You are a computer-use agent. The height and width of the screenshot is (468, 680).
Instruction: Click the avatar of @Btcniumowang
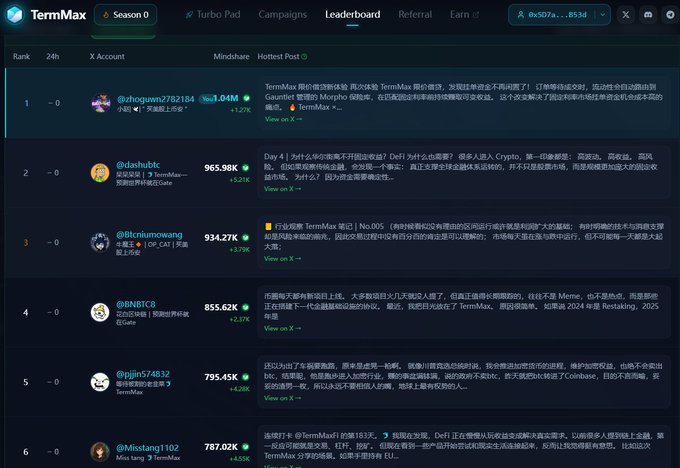coord(100,242)
